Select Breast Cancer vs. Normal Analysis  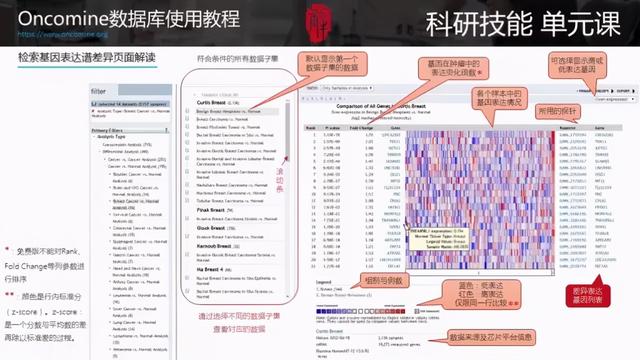[x=136, y=204]
